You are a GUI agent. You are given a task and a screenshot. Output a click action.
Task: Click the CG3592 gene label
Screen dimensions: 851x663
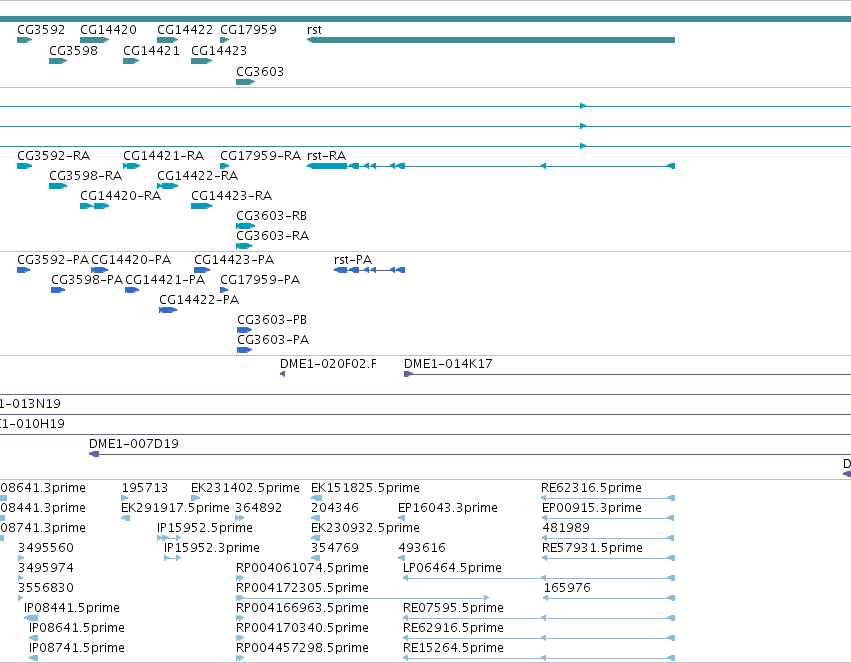pyautogui.click(x=41, y=30)
